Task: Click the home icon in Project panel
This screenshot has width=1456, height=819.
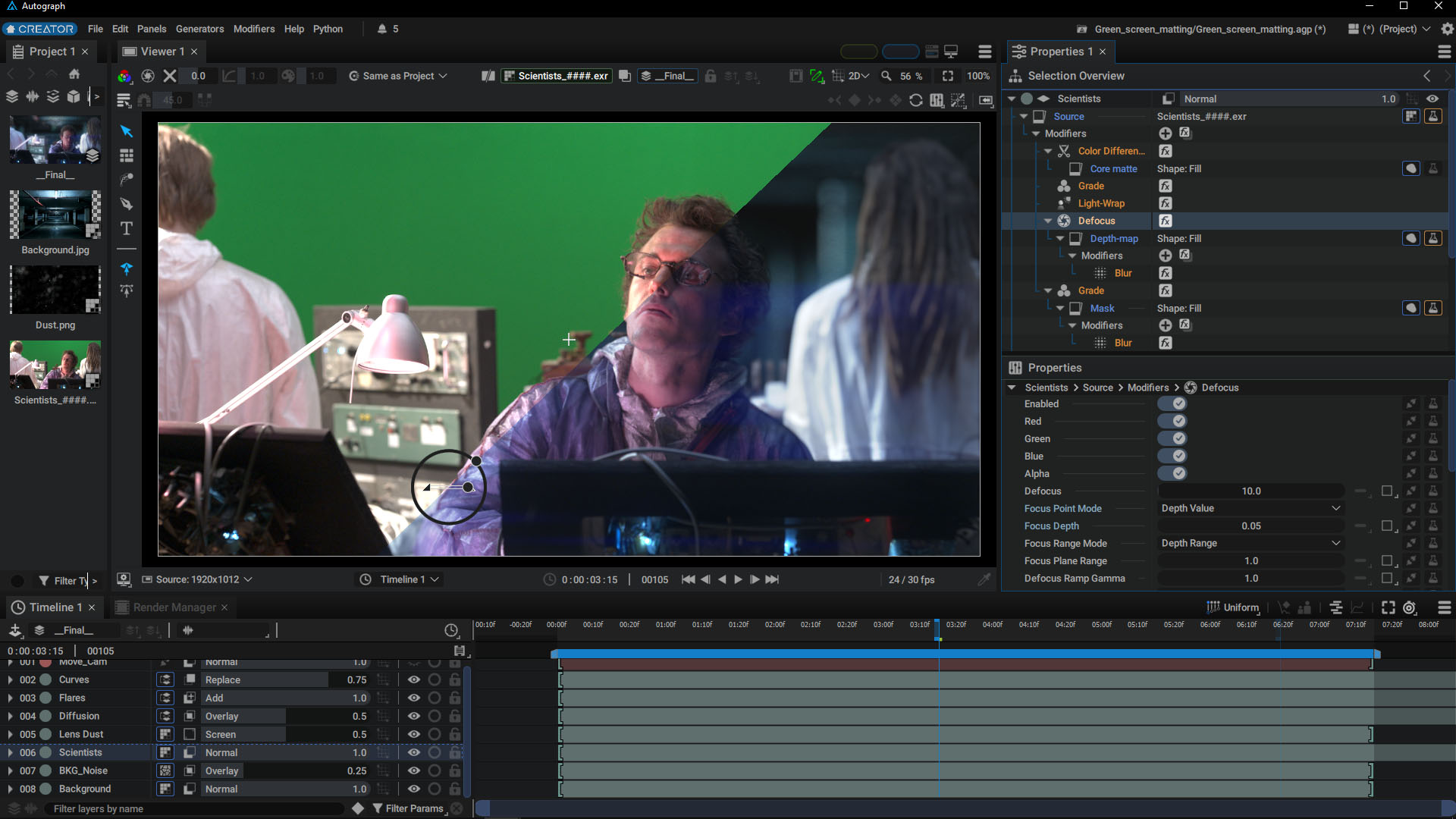Action: click(74, 74)
